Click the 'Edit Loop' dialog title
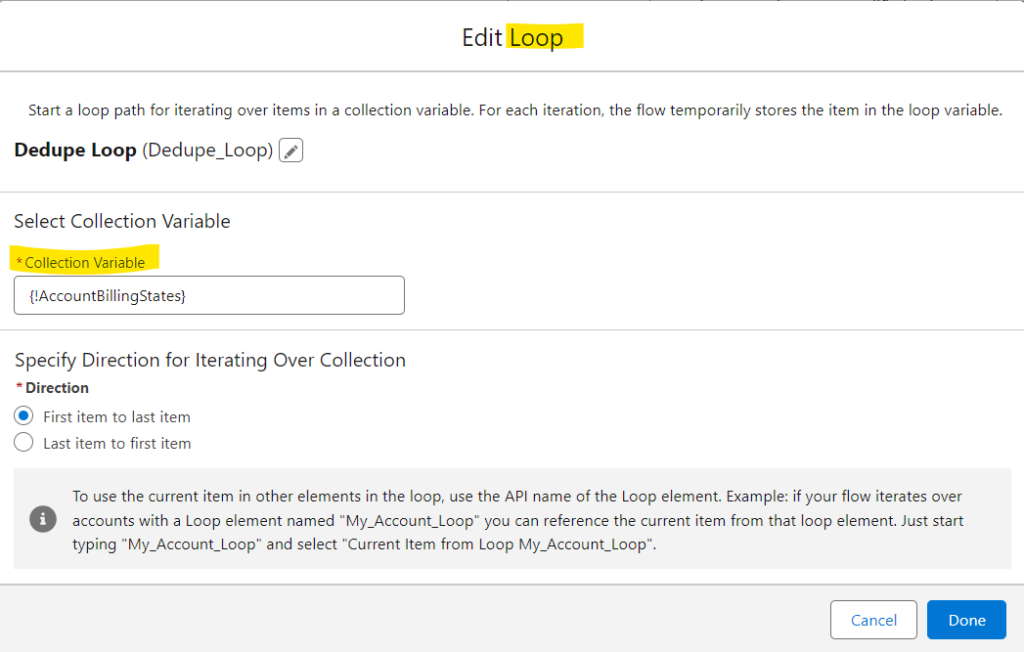The image size is (1024, 652). pos(513,37)
